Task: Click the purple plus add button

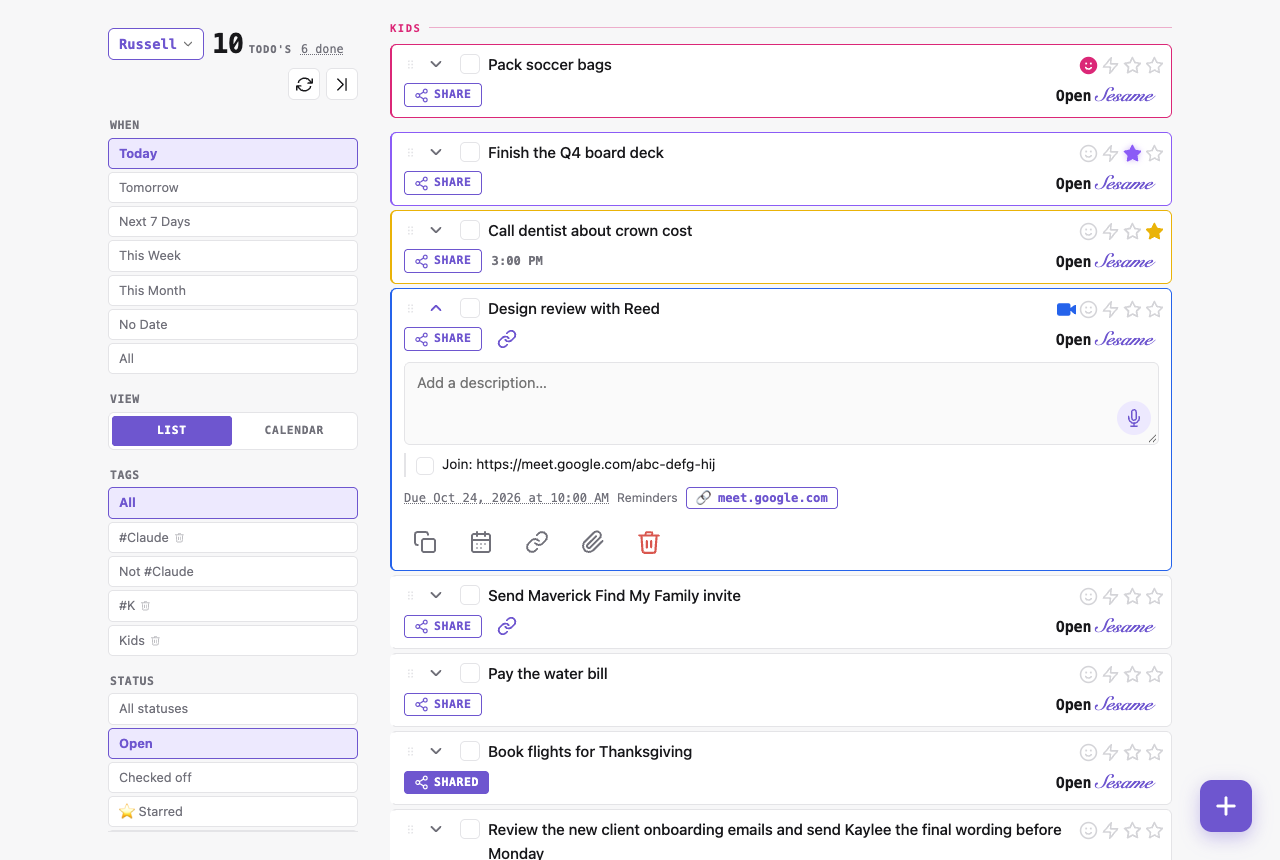Action: click(1226, 806)
